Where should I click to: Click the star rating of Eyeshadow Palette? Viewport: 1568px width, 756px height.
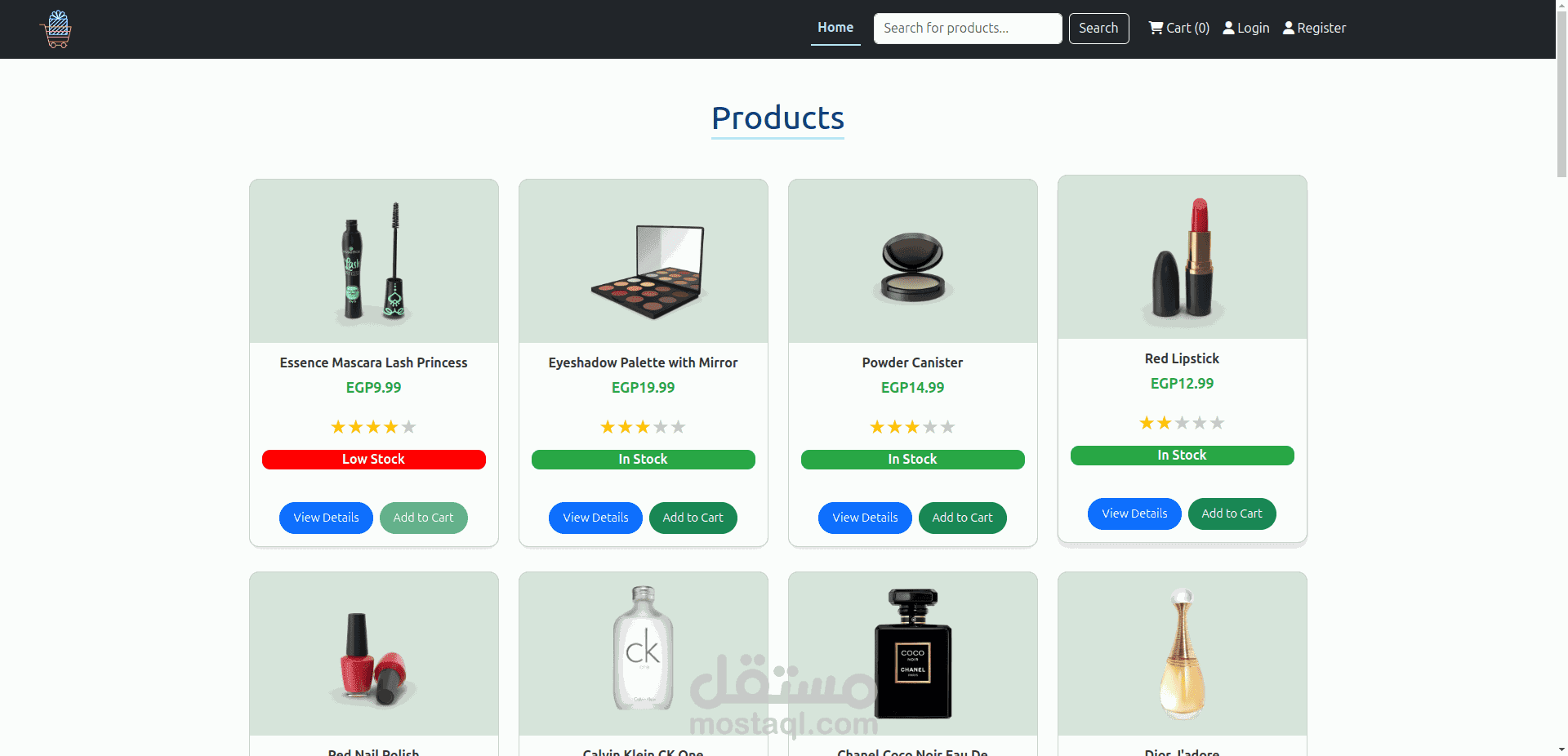click(643, 427)
